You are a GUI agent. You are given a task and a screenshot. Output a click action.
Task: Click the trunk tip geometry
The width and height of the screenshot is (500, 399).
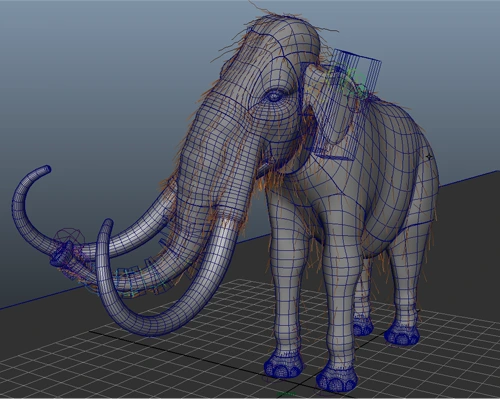click(62, 254)
